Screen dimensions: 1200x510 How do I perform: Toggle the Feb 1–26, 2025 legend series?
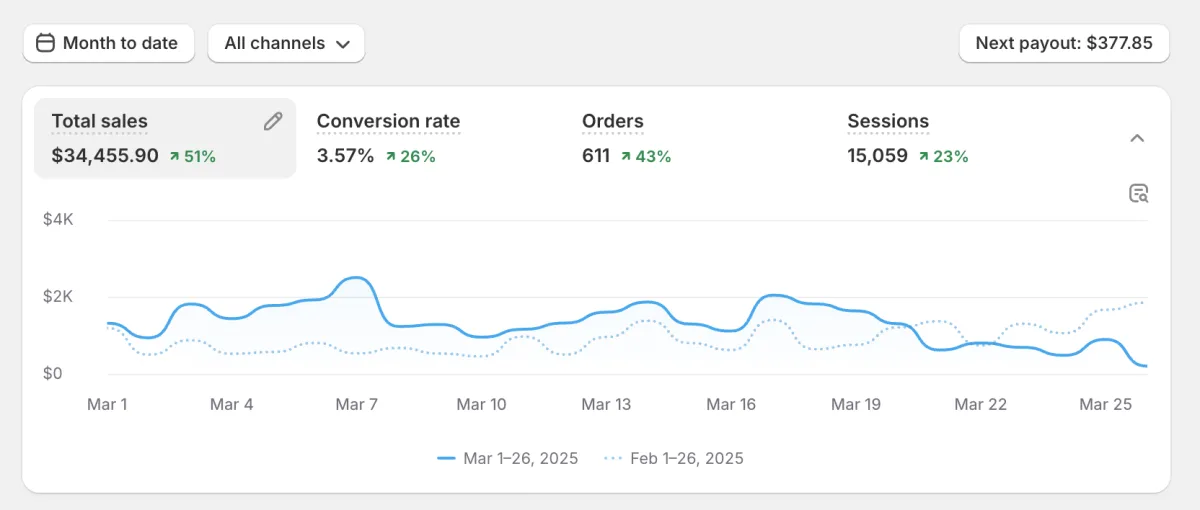(x=674, y=458)
